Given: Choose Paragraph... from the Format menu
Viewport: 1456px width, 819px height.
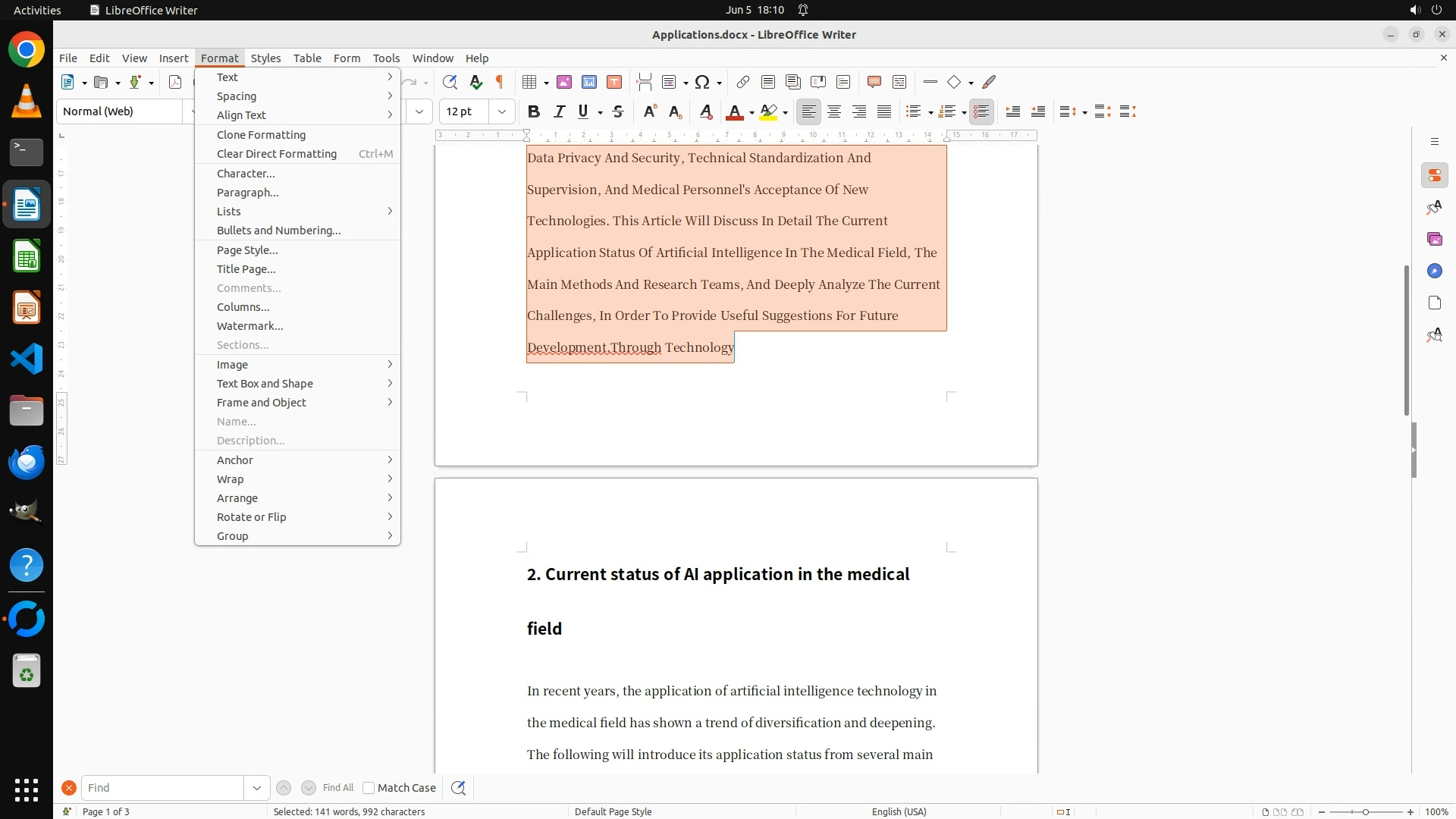Looking at the screenshot, I should tap(247, 193).
